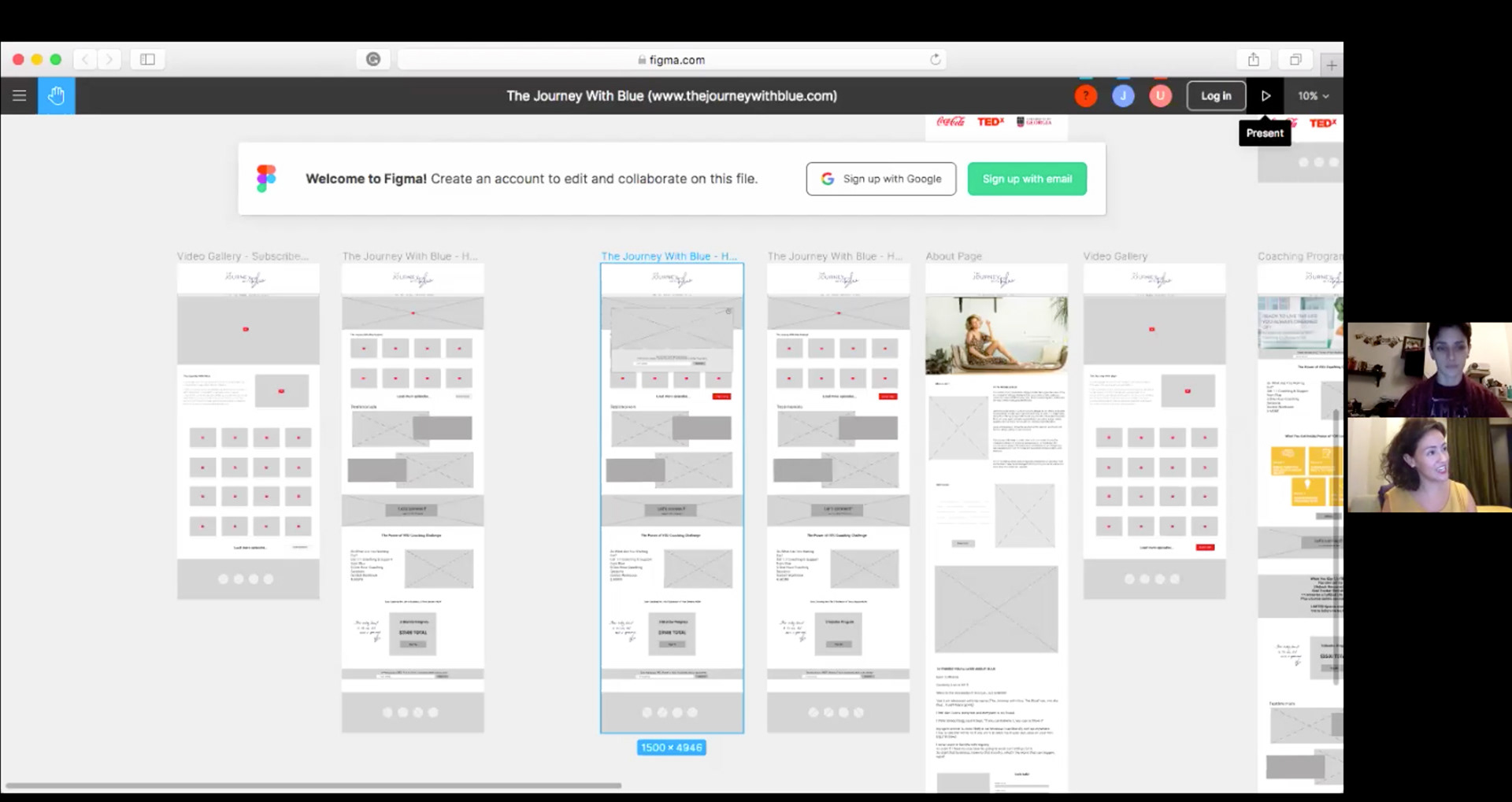Click the orange question mark user avatar
1512x802 pixels.
(x=1086, y=96)
